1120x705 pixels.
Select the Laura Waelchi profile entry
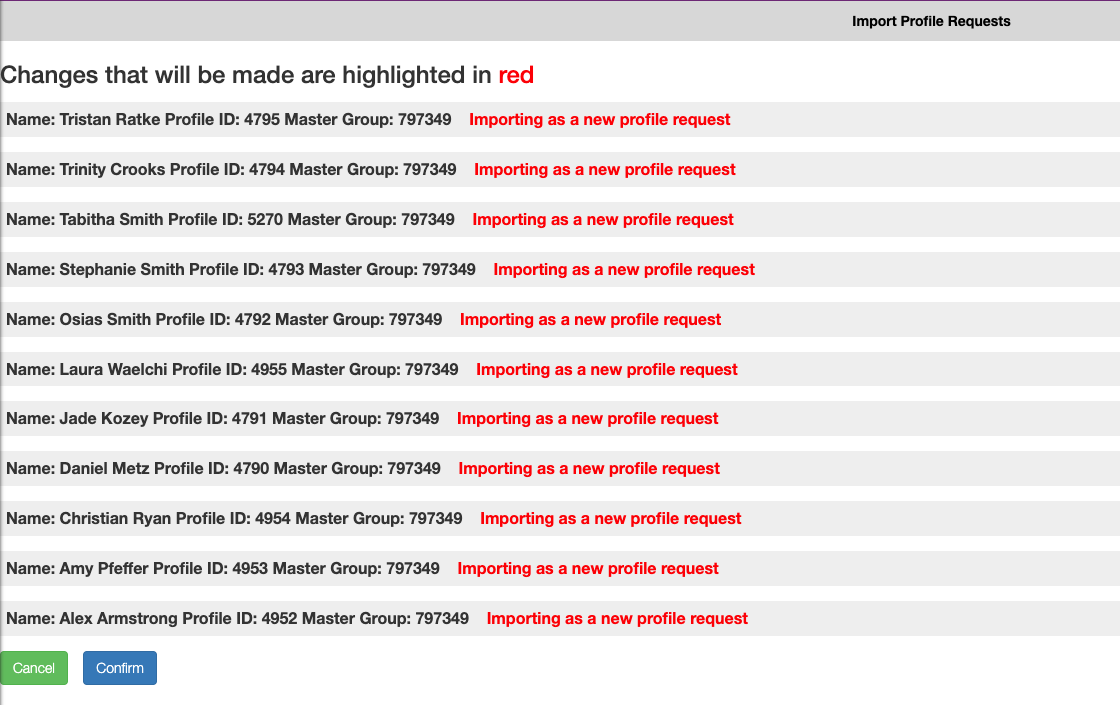point(232,370)
